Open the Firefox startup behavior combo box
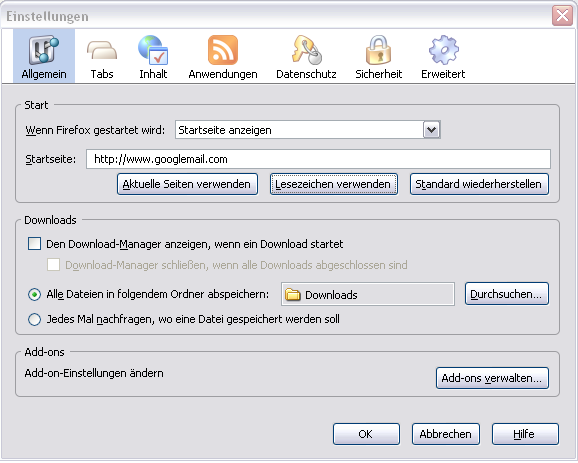Image resolution: width=578 pixels, height=463 pixels. [308, 130]
